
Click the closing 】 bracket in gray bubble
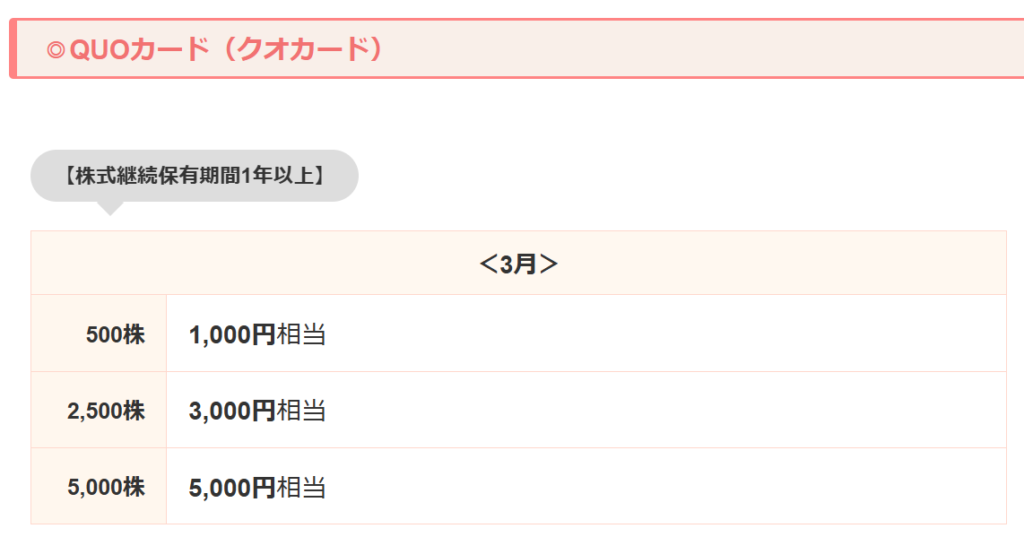click(x=320, y=176)
